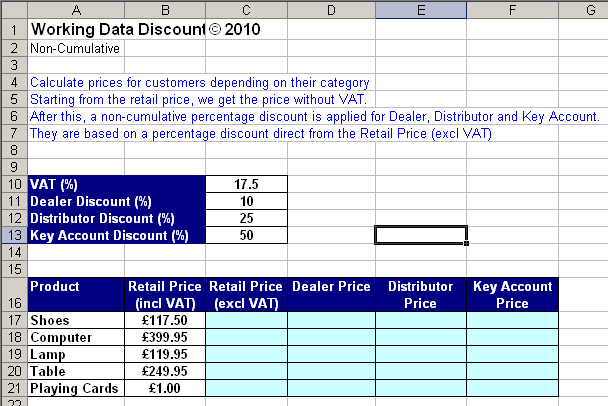Click 'They are based on a percentage' line
The height and width of the screenshot is (406, 608).
[x=261, y=134]
